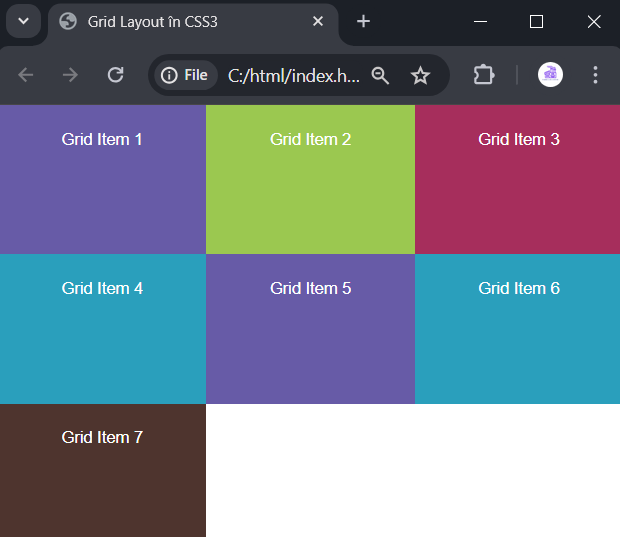Open the Extensions puzzle icon

click(484, 75)
